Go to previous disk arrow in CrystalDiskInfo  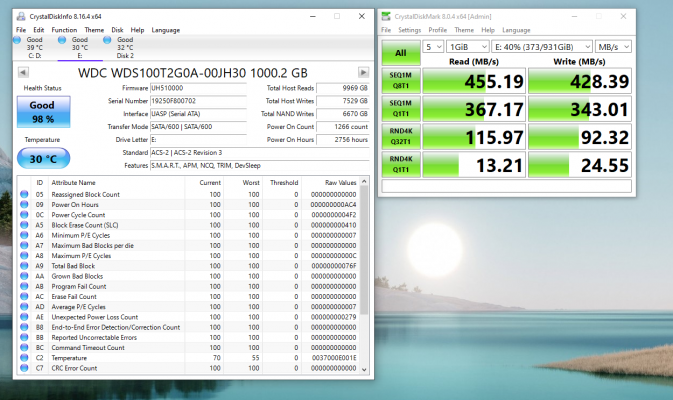pos(23,72)
